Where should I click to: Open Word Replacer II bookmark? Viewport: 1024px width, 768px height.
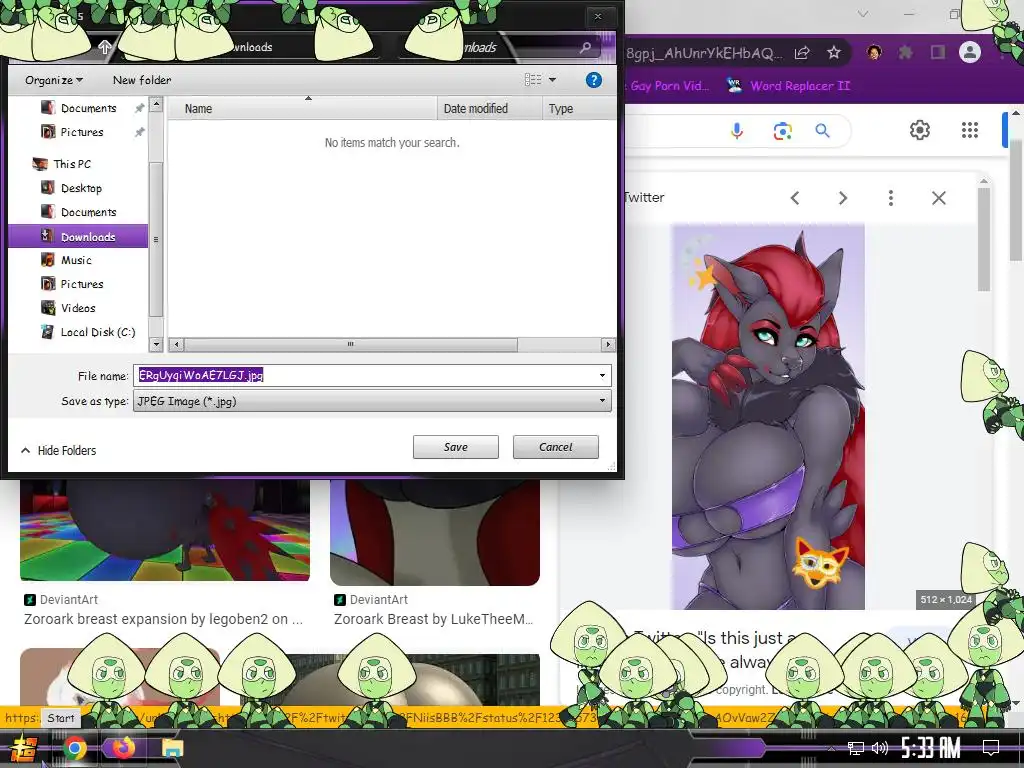(789, 86)
